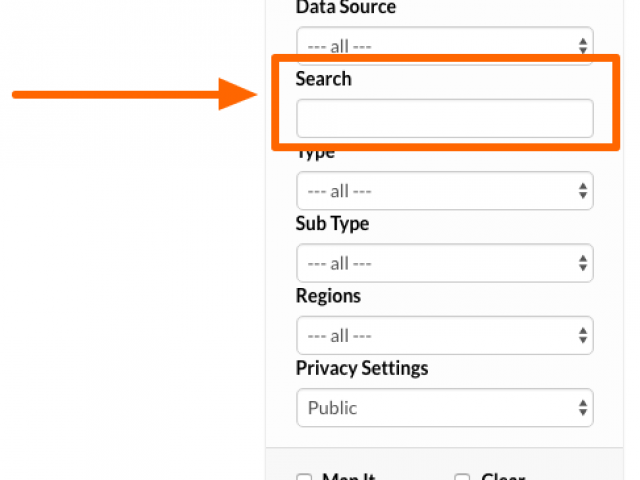Click the Clear checkbox label text
Image resolution: width=640 pixels, height=480 pixels.
[503, 476]
